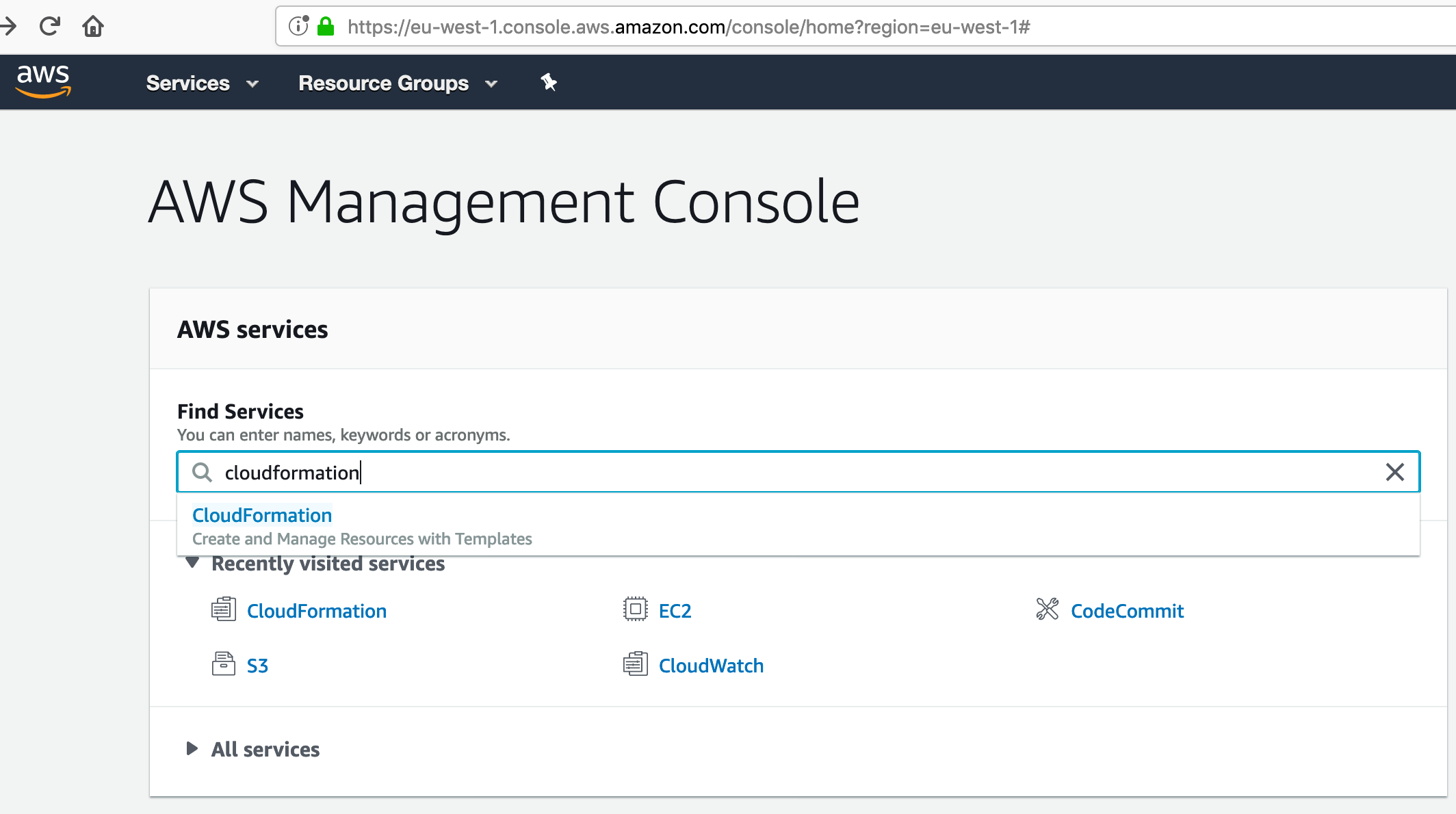
Task: Open CodeCommit from recently visited services
Action: coord(1127,611)
